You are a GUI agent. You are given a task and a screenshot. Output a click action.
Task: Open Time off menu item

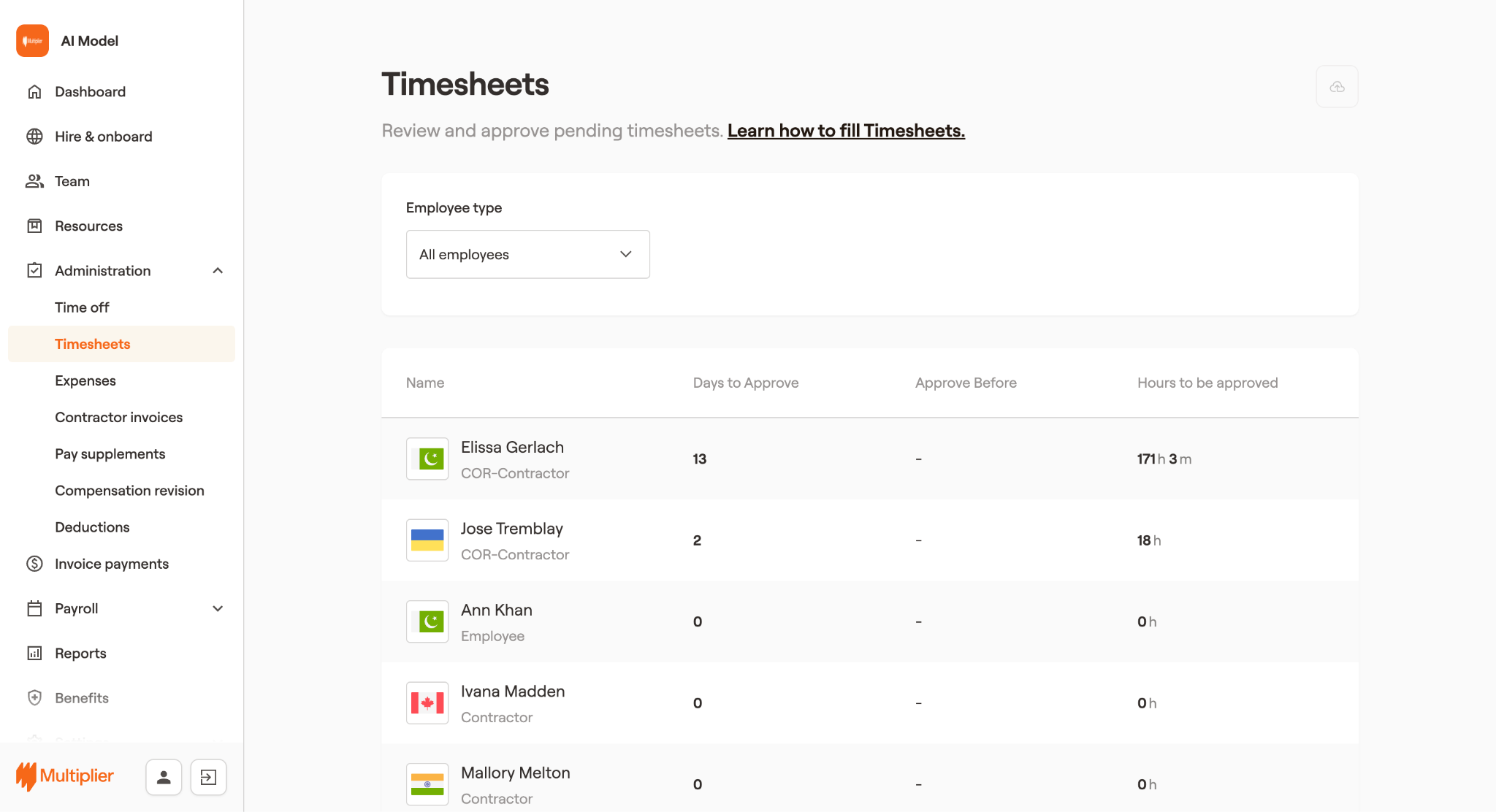coord(82,307)
